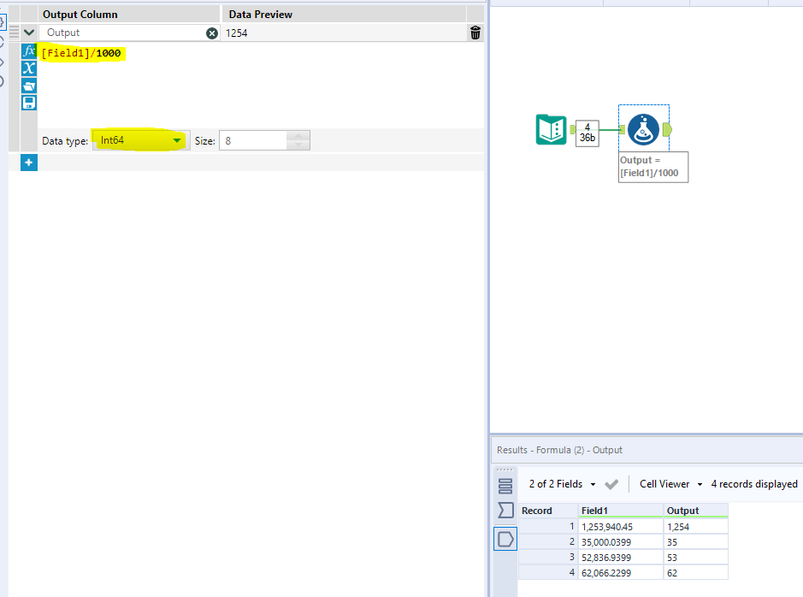Delete the Output expression with trash icon
803x597 pixels.
(x=475, y=33)
